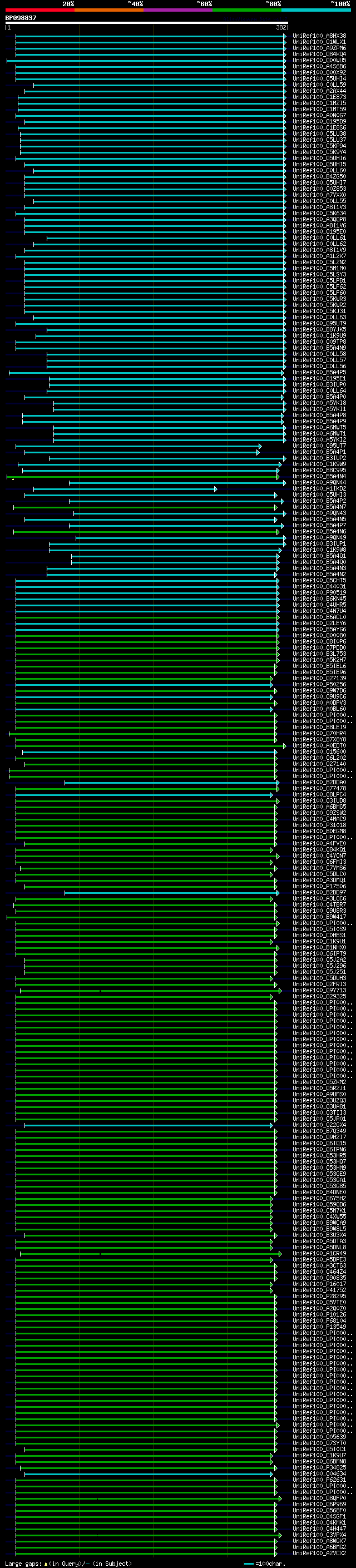The width and height of the screenshot is (356, 1568).
Task: Click the UniRef100_Q2LEY6 label
Action: coord(319,624)
